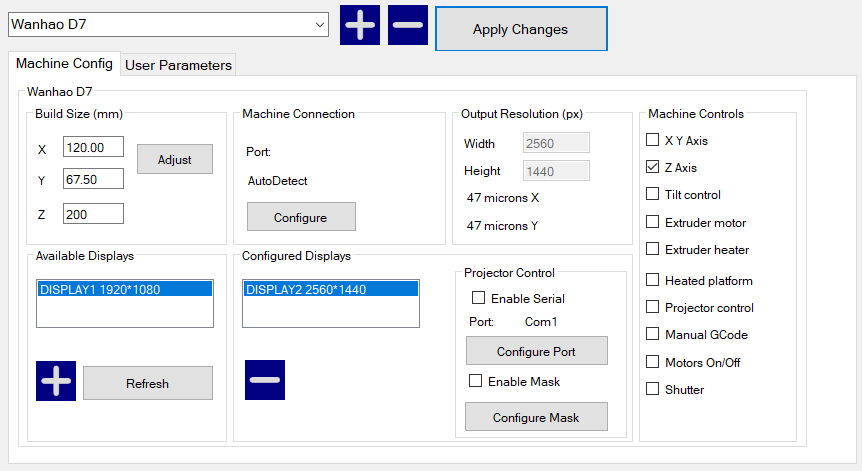Image resolution: width=862 pixels, height=471 pixels.
Task: Refresh the available displays list
Action: [148, 383]
